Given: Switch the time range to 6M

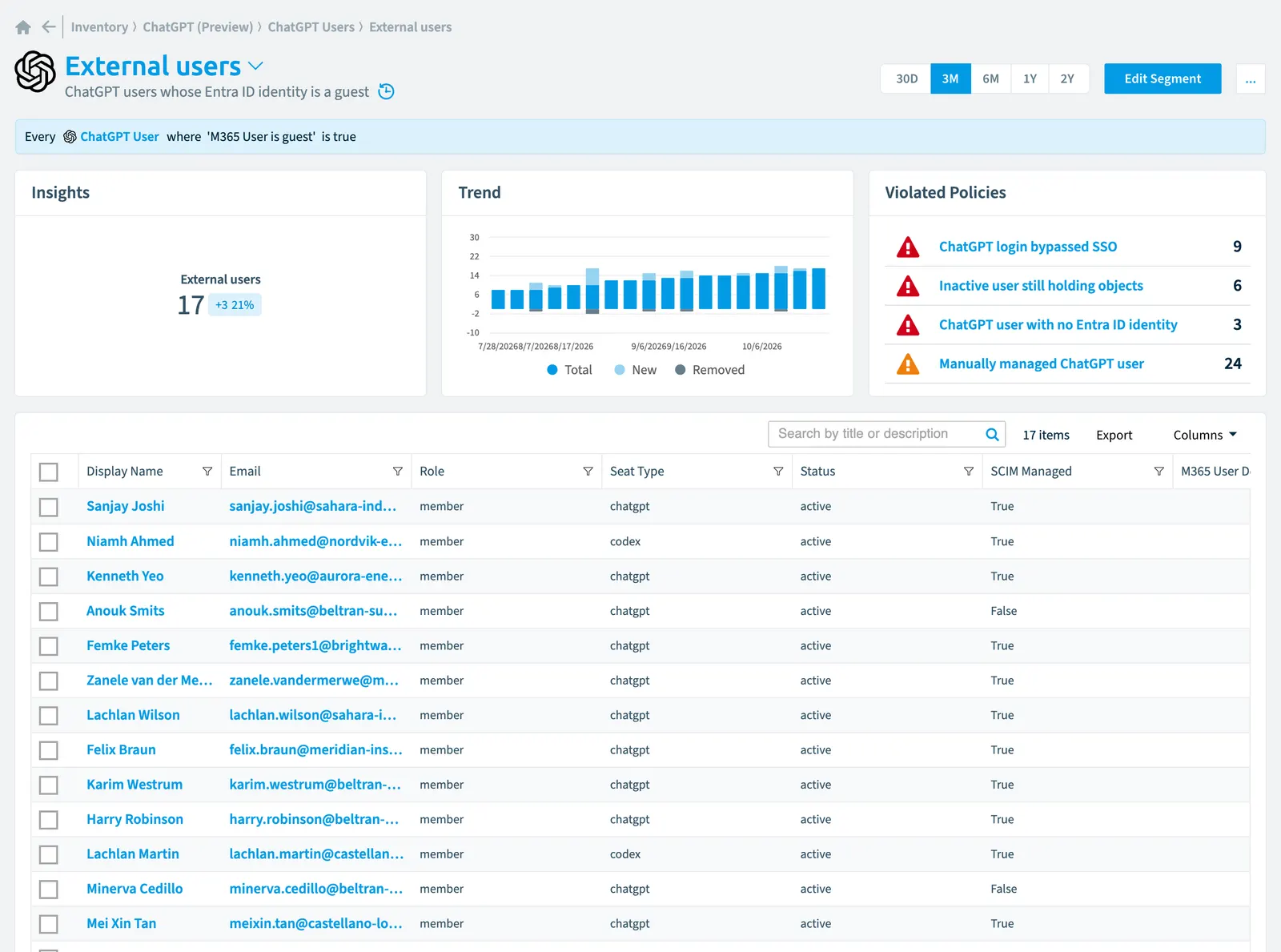Looking at the screenshot, I should pos(991,79).
